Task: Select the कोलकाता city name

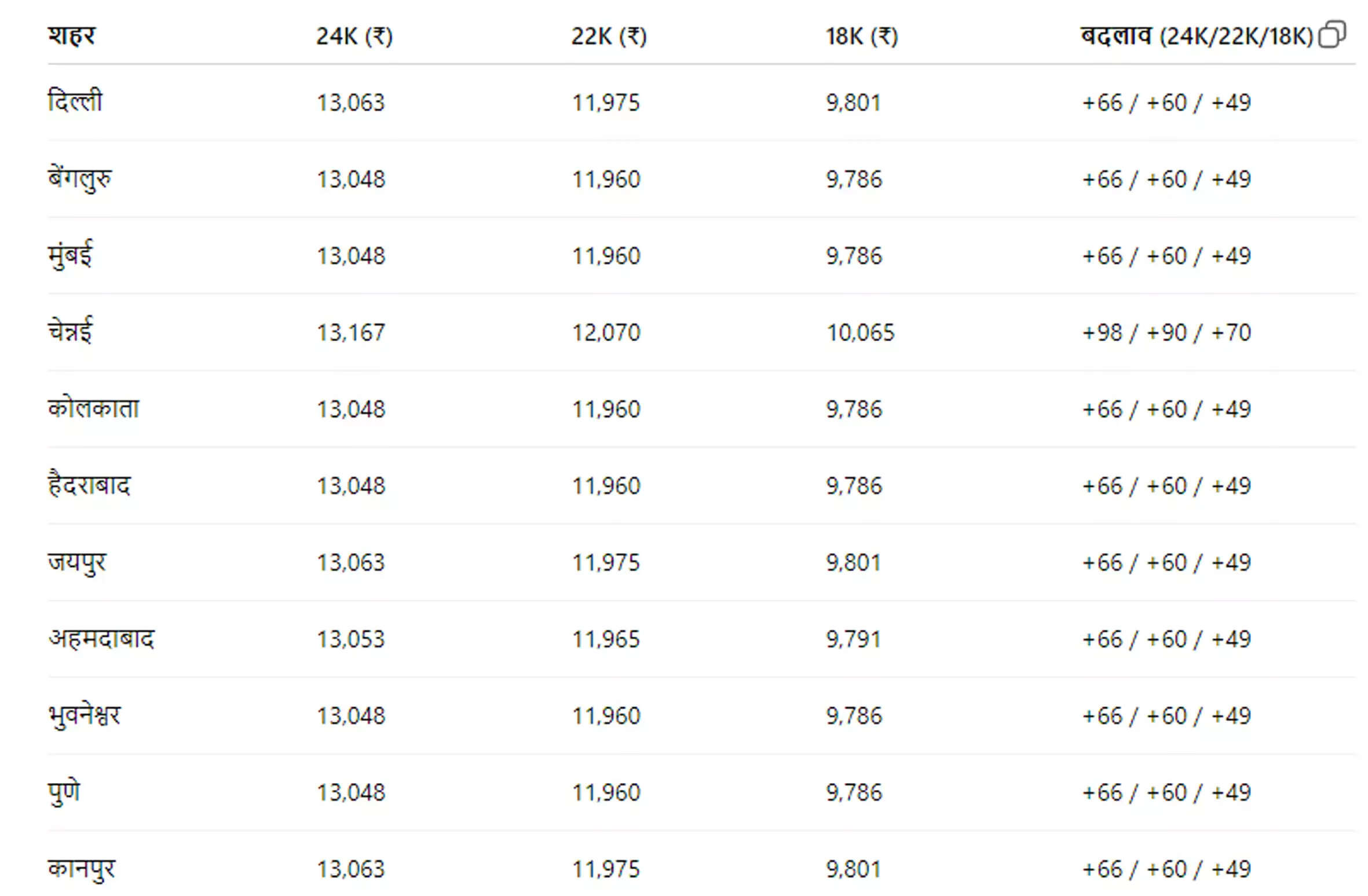Action: point(93,409)
